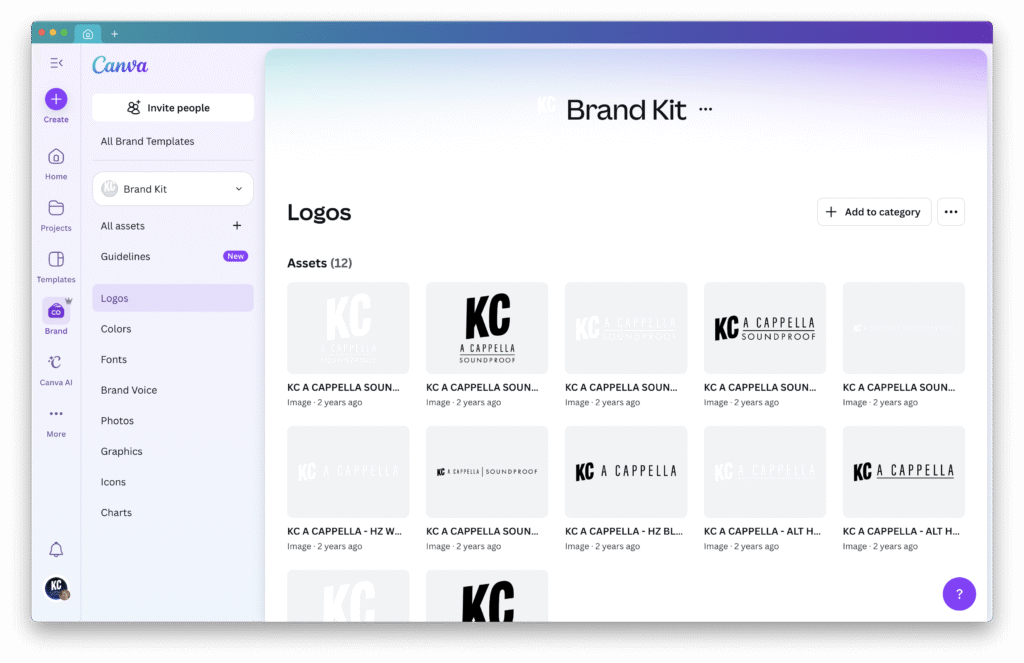Click the Canva logo
Image resolution: width=1024 pixels, height=663 pixels.
pyautogui.click(x=120, y=65)
